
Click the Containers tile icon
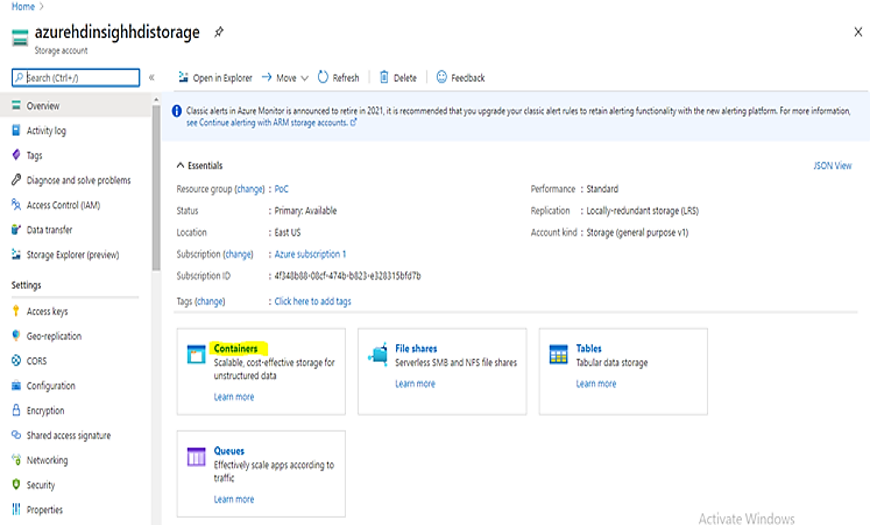(x=196, y=354)
